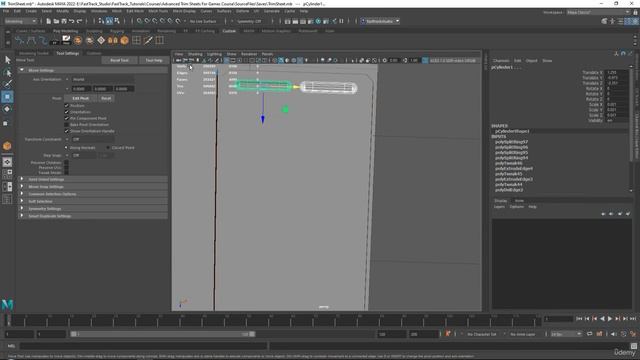The image size is (640, 360).
Task: Toggle the Orientation checkbox
Action: point(67,112)
